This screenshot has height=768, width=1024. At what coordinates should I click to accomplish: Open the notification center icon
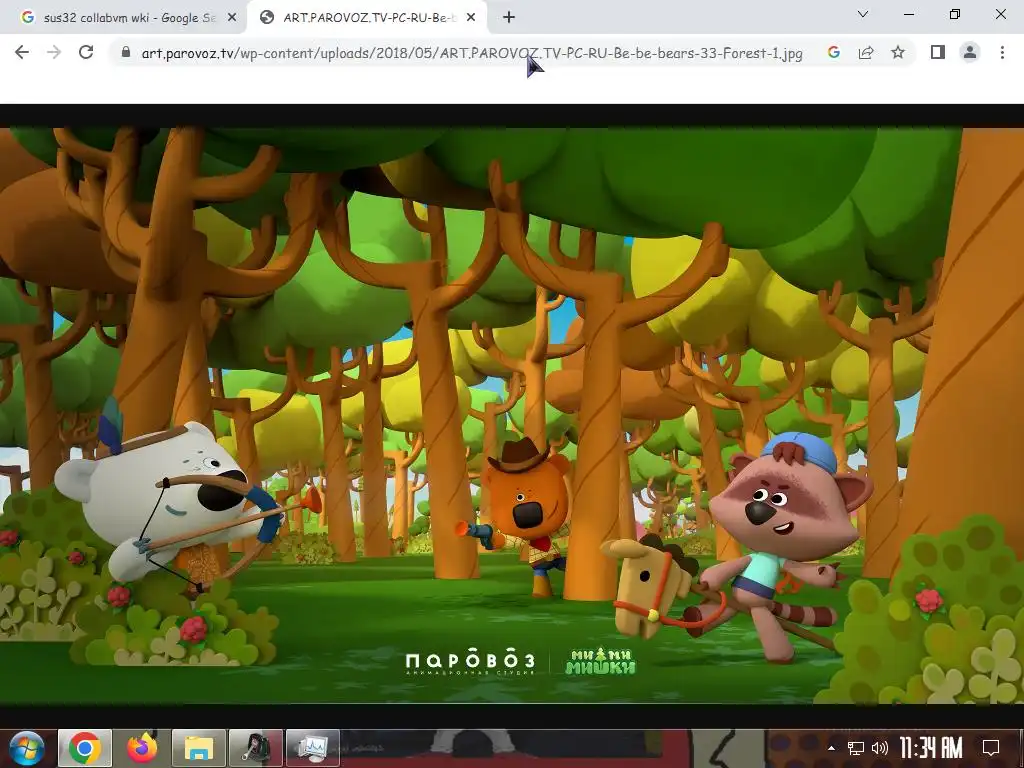coord(991,748)
